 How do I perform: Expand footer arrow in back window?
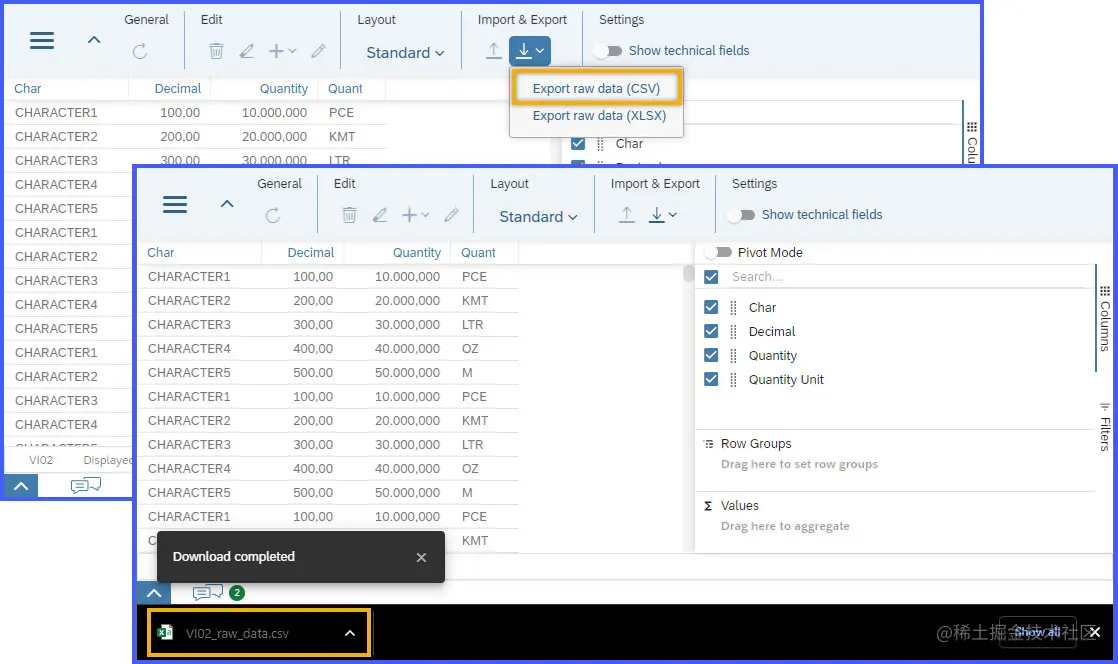(21, 486)
